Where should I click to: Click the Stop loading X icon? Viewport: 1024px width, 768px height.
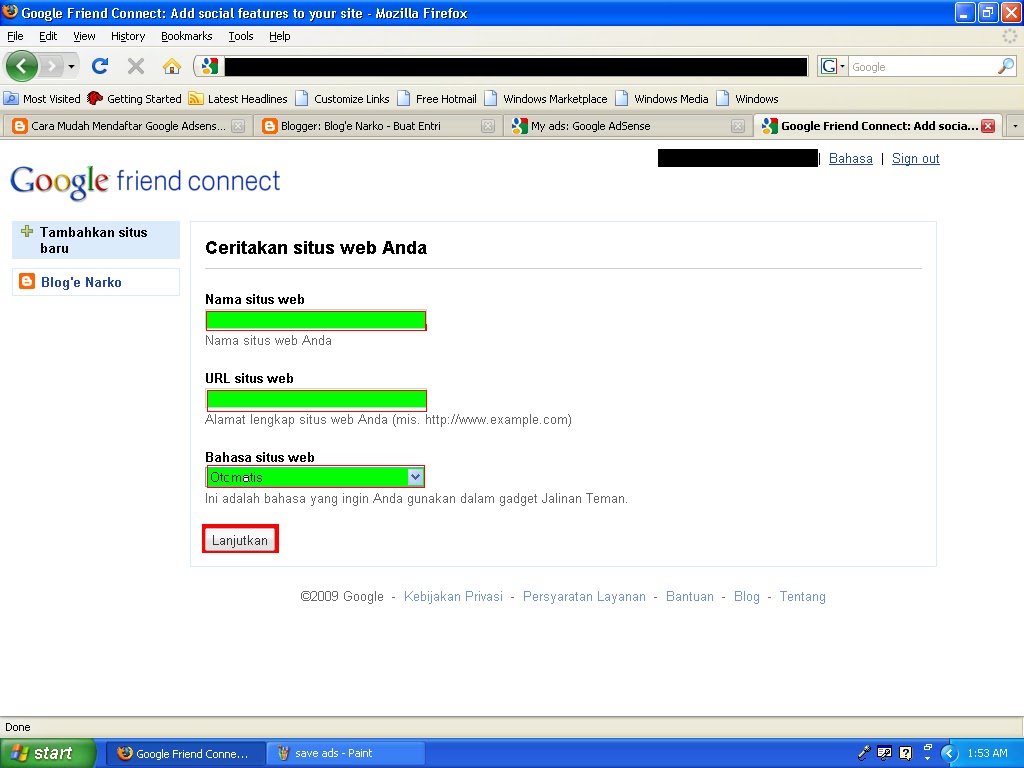tap(136, 66)
